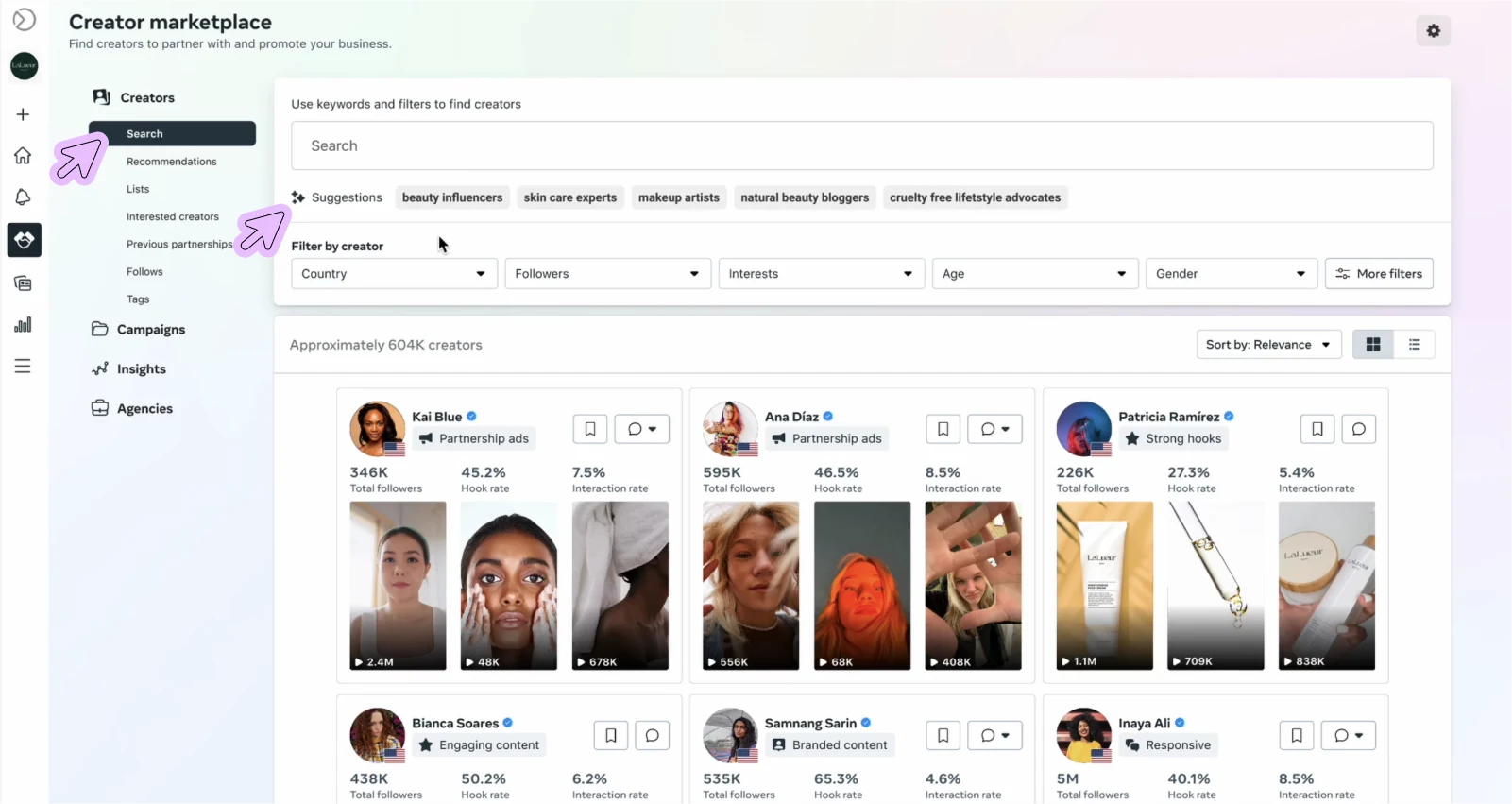The image size is (1512, 804).
Task: Open hamburger menu icon in left sidebar
Action: pyautogui.click(x=23, y=367)
